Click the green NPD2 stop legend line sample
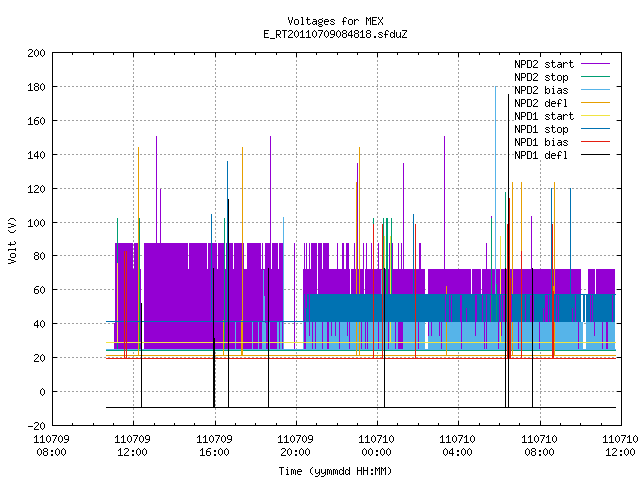This screenshot has width=640, height=480. click(595, 77)
